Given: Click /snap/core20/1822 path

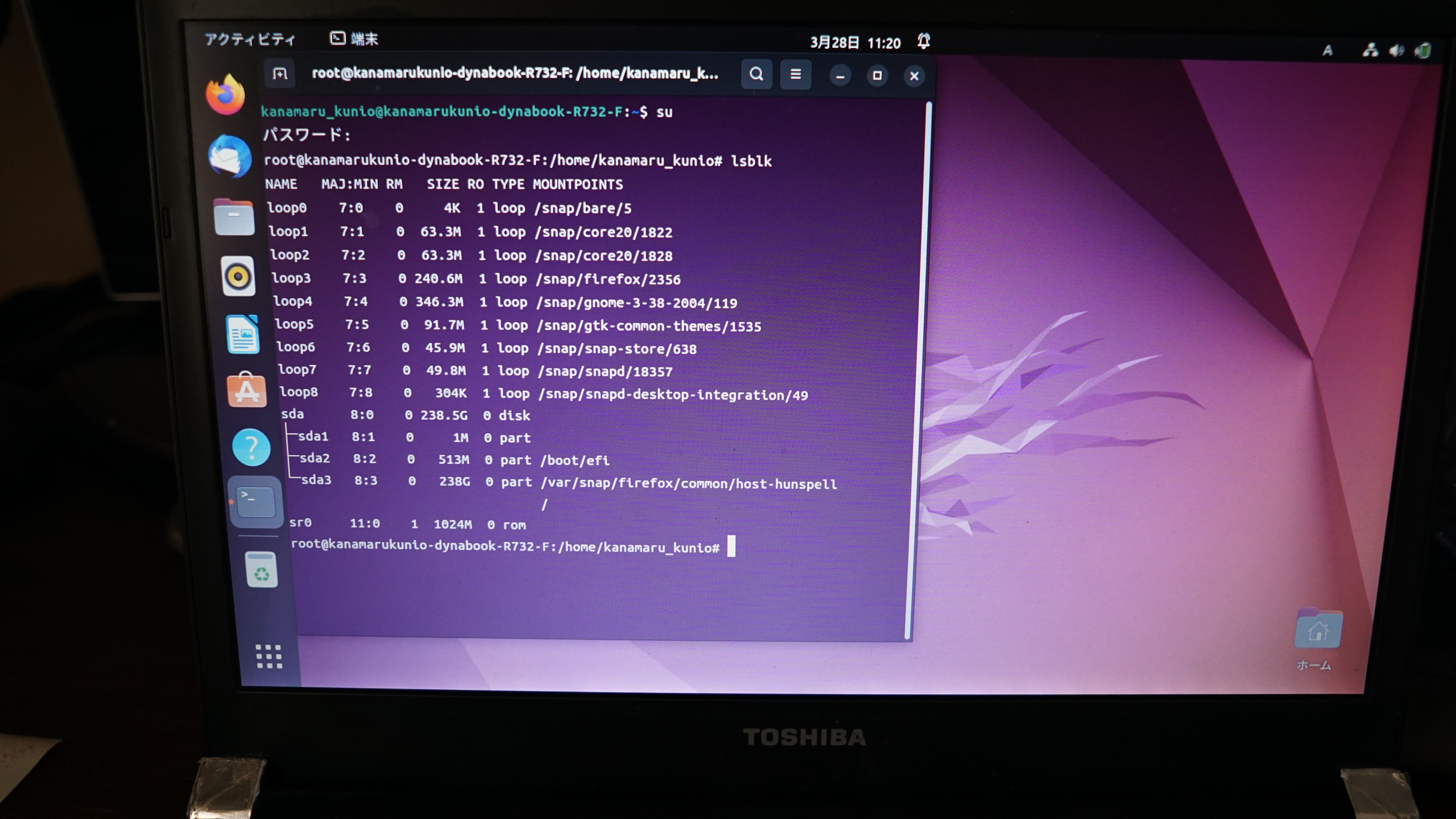Looking at the screenshot, I should 604,232.
